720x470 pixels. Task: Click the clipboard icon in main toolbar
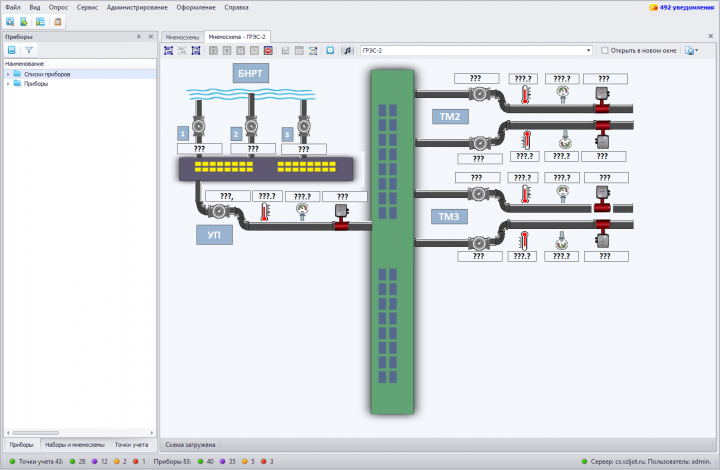click(x=58, y=22)
